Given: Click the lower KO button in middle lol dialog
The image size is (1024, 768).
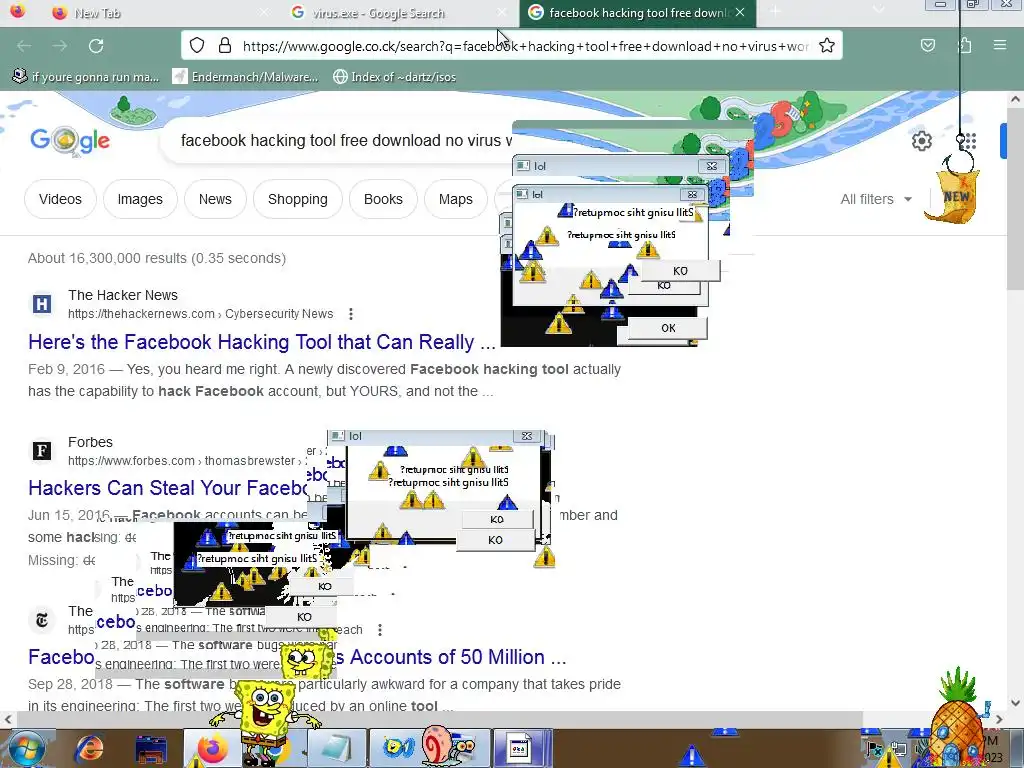Looking at the screenshot, I should pyautogui.click(x=495, y=540).
